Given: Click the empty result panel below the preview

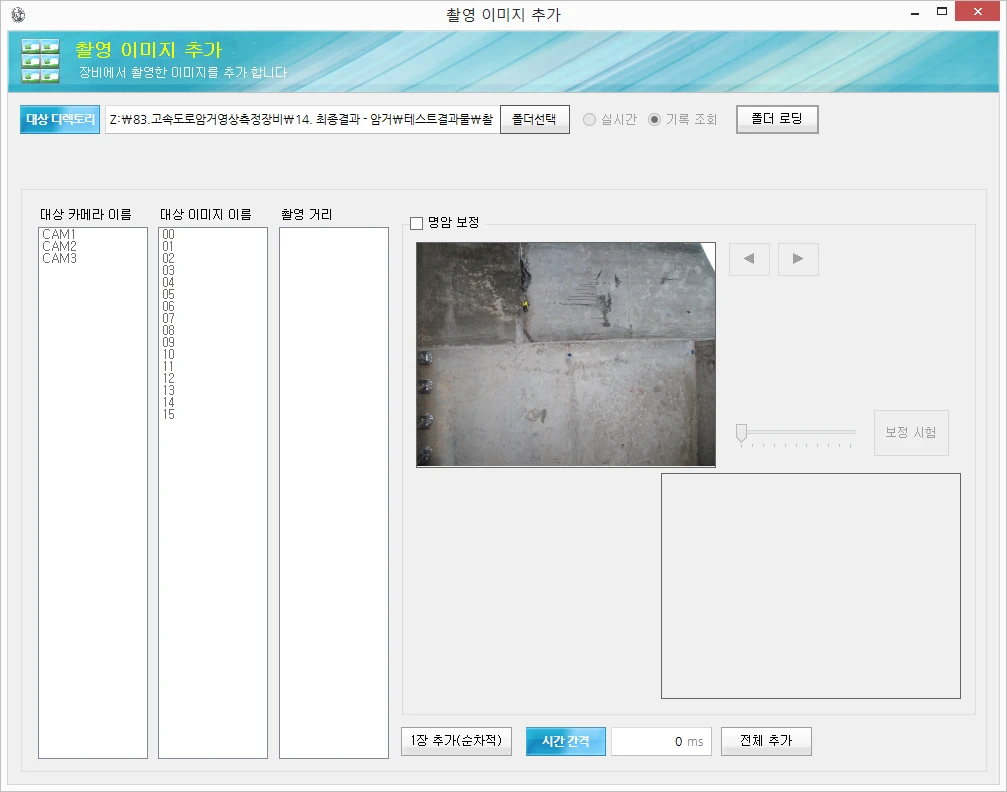Looking at the screenshot, I should pos(810,586).
